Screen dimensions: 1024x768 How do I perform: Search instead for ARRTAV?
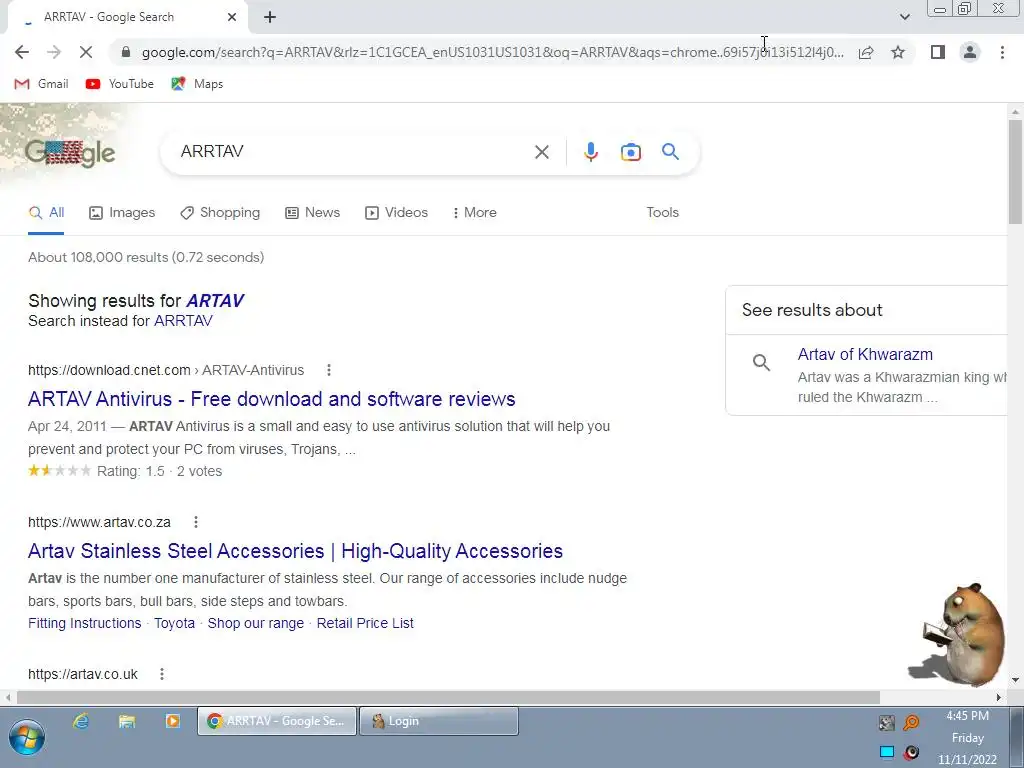(x=183, y=321)
